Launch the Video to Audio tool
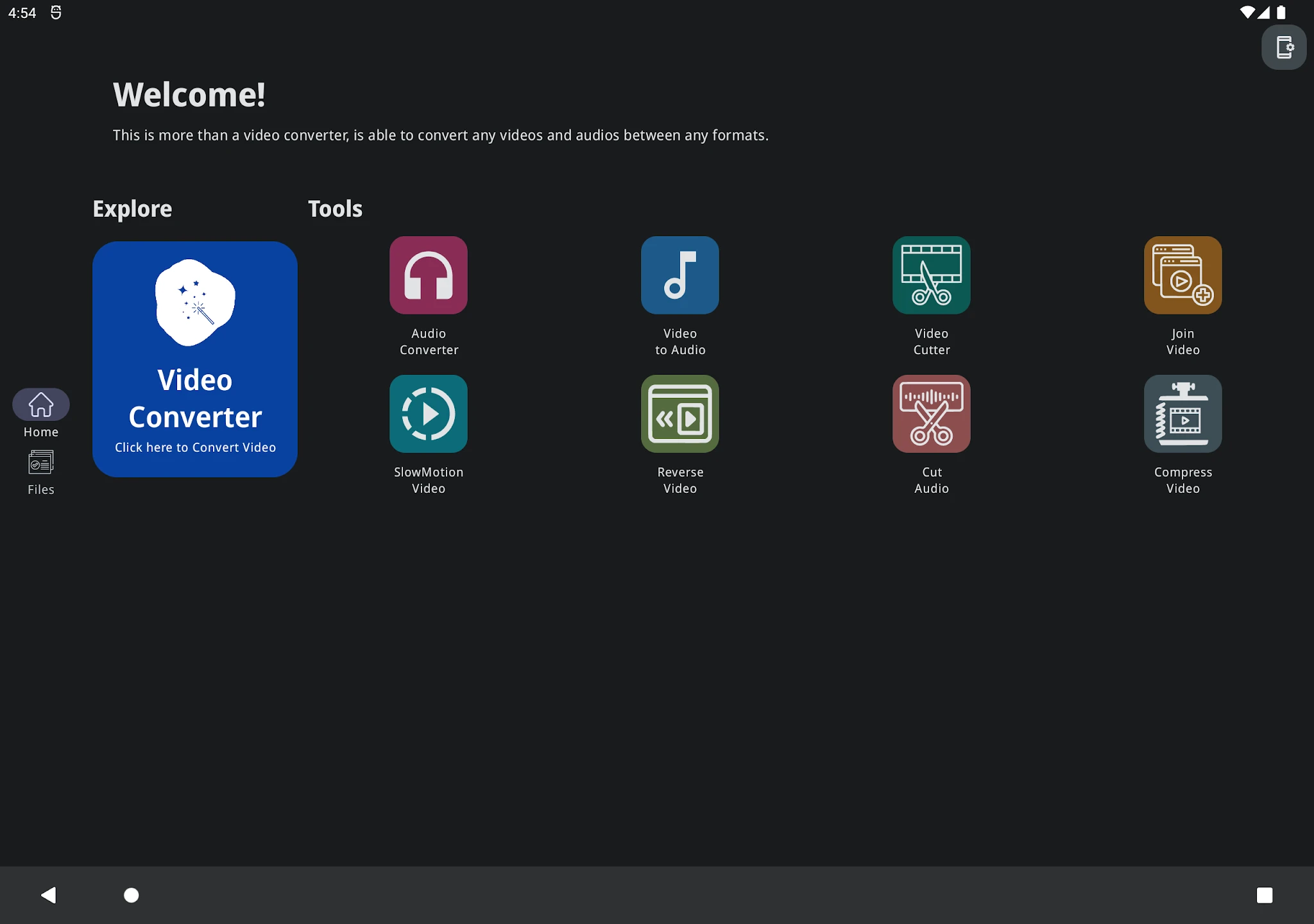Screen dimensions: 1314x924 680,275
